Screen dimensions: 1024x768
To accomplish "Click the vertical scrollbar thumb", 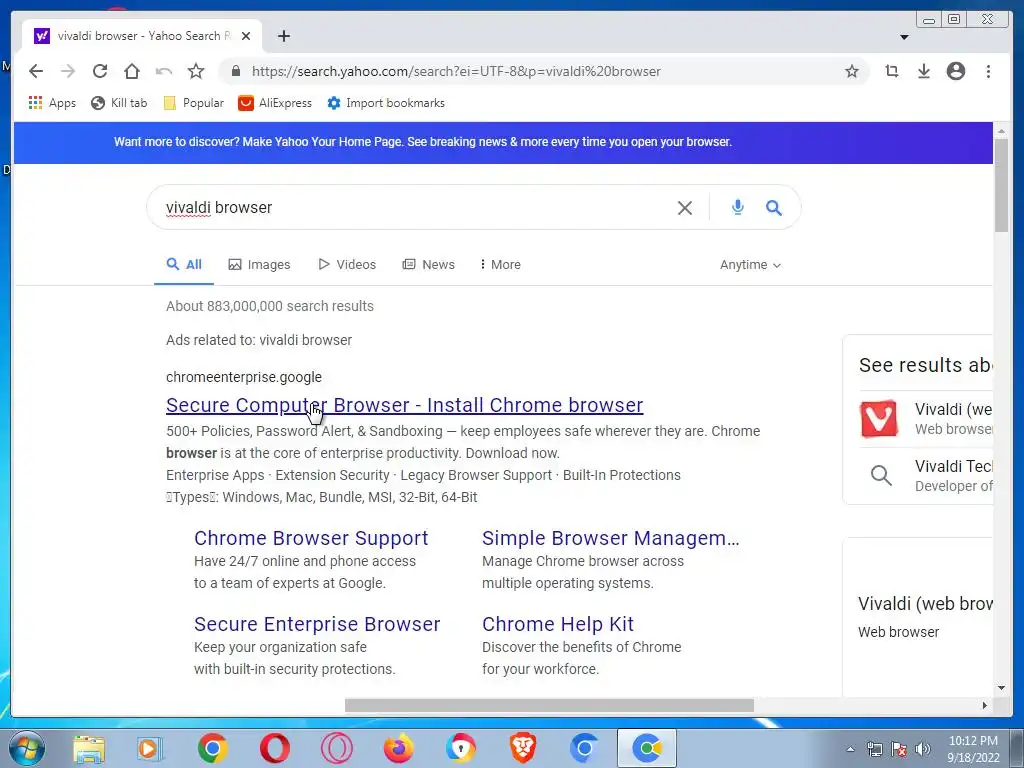I will point(1001,185).
